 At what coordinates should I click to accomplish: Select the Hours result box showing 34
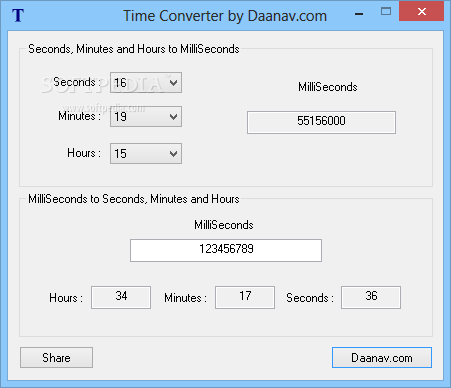pos(121,297)
